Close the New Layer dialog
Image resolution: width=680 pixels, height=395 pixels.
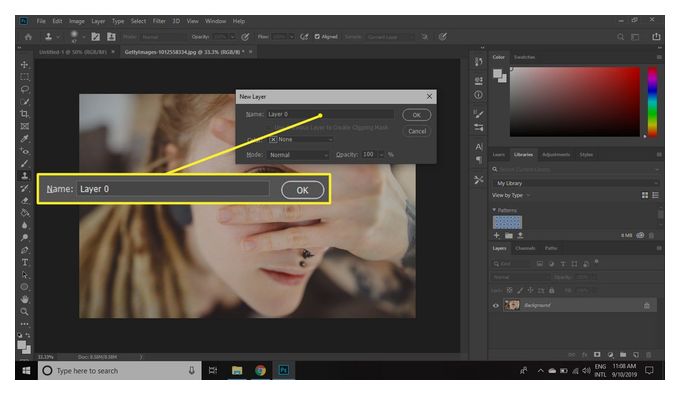[x=429, y=96]
